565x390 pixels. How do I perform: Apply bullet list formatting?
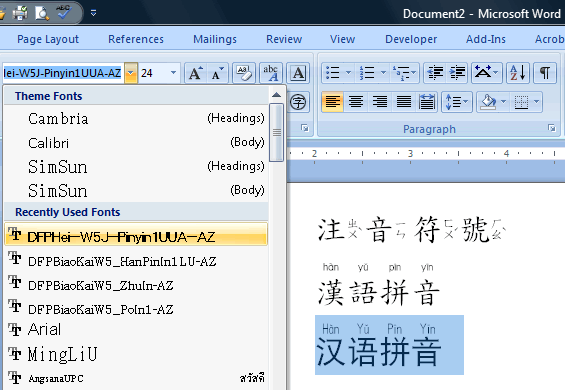coord(333,72)
